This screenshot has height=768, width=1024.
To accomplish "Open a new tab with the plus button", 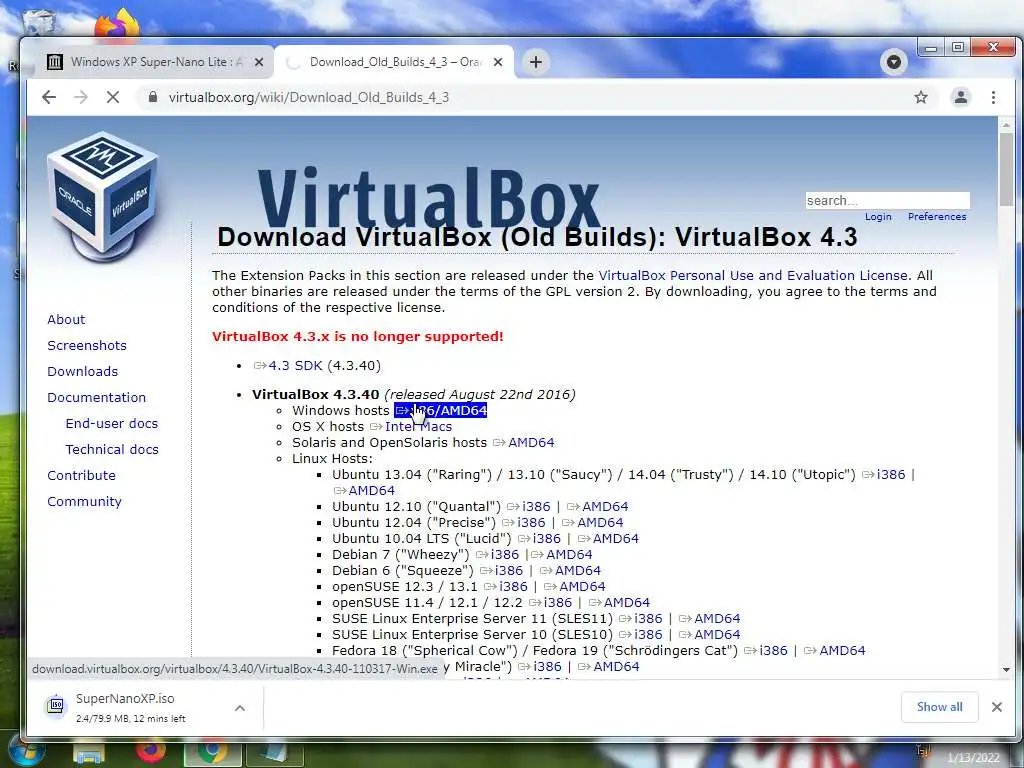I will coord(536,62).
